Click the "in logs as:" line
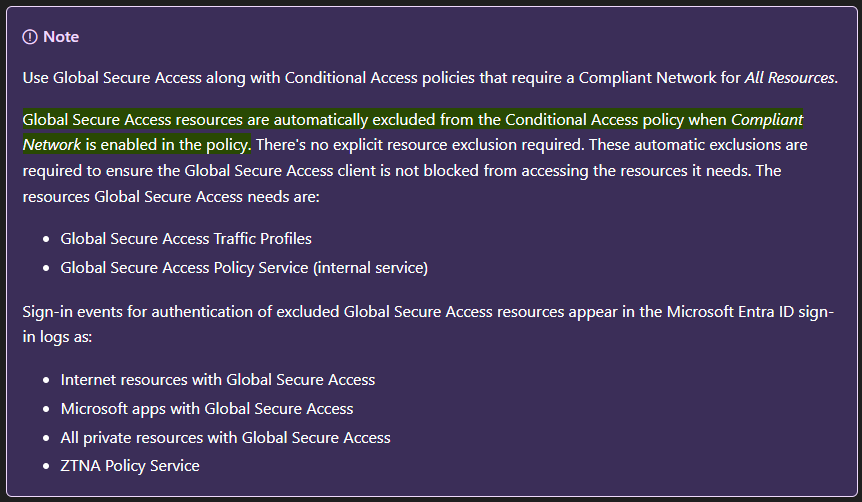Viewport: 862px width, 502px height. (57, 337)
